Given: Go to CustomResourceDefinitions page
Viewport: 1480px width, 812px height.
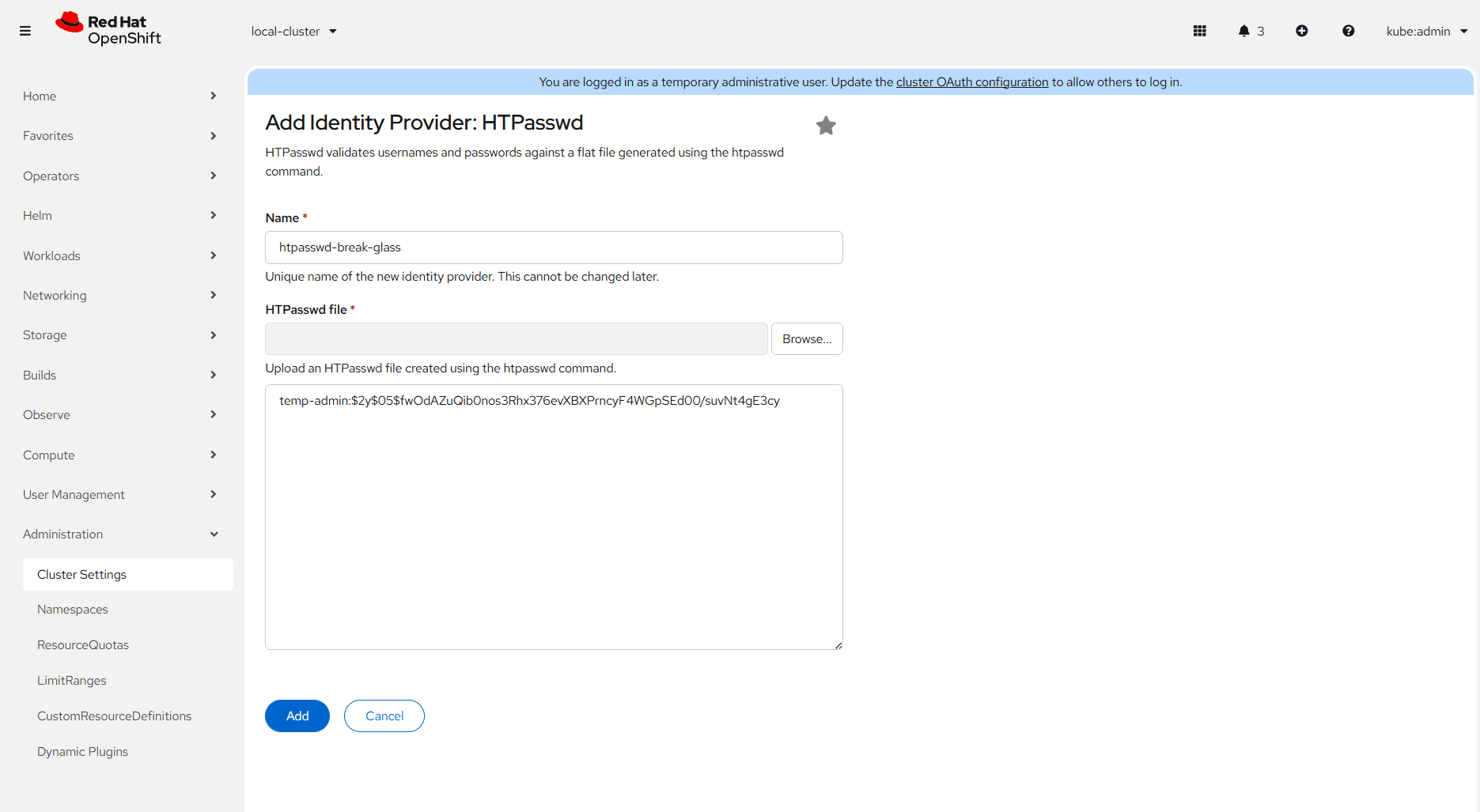Looking at the screenshot, I should [x=114, y=716].
